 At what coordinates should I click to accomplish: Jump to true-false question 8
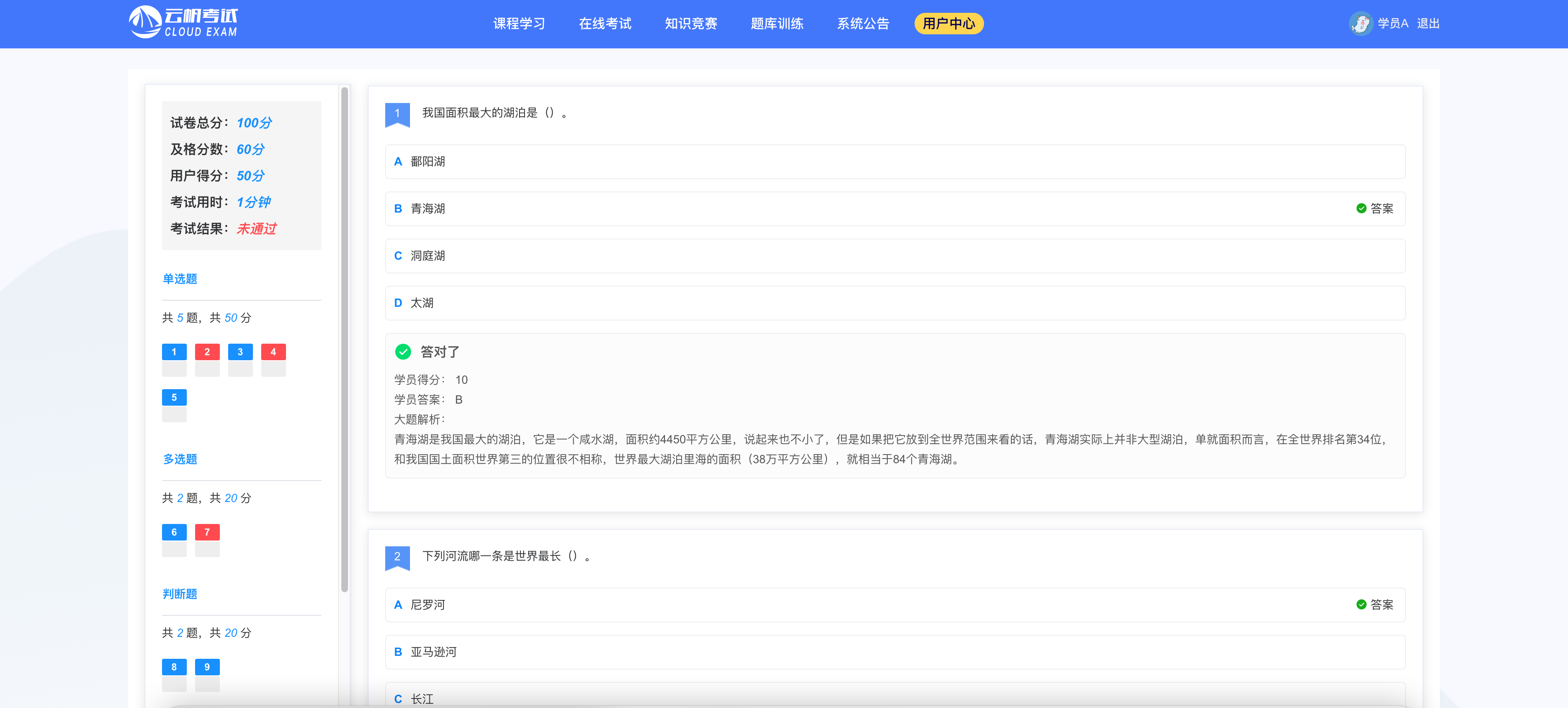pos(174,667)
